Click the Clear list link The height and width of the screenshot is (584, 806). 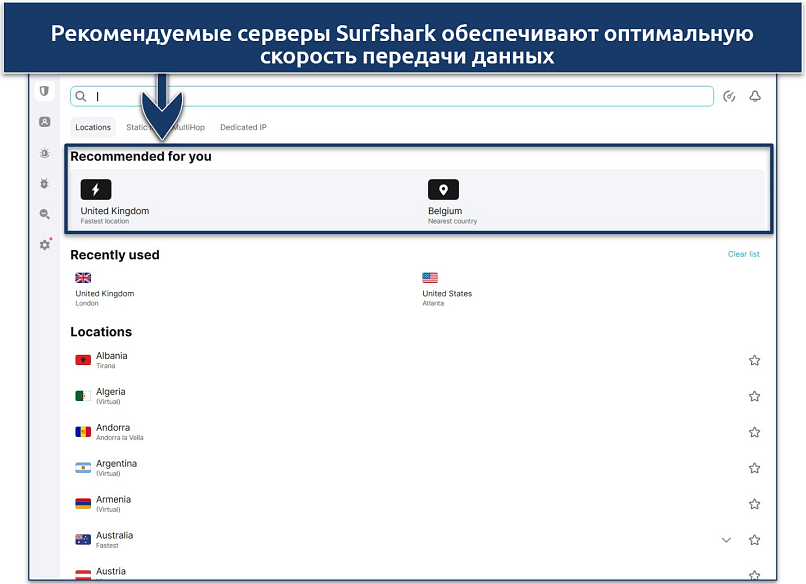click(x=744, y=254)
